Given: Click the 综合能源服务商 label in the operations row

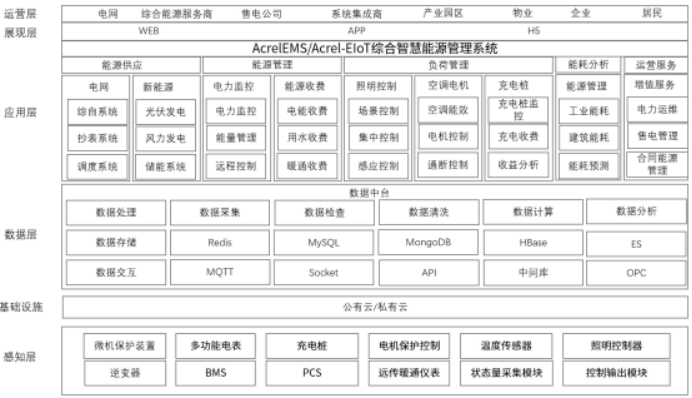Looking at the screenshot, I should 177,14.
